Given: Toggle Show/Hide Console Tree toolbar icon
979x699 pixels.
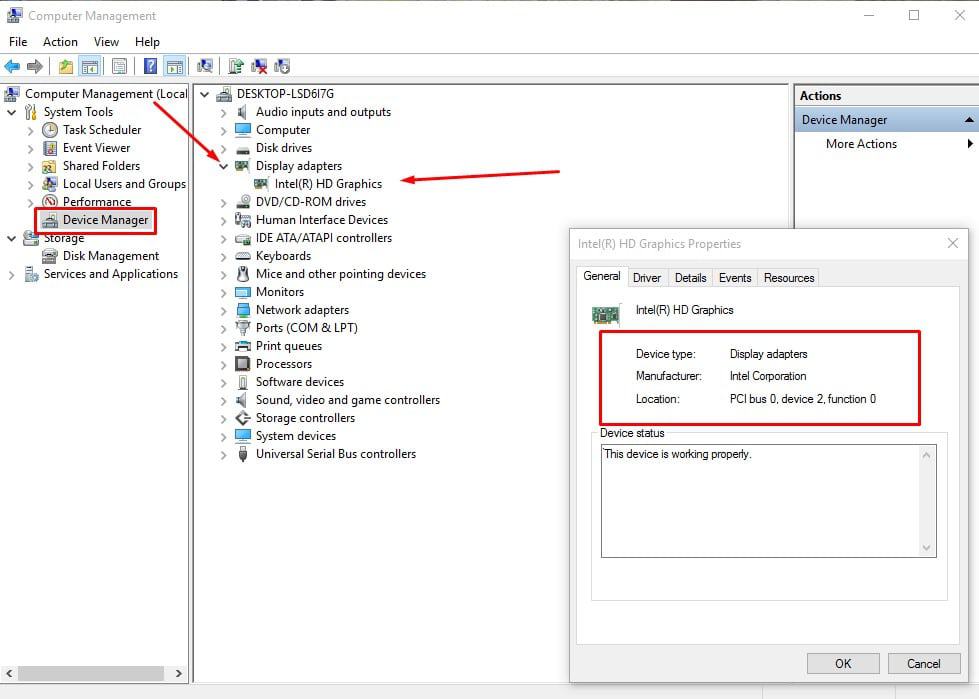Looking at the screenshot, I should click(x=90, y=67).
